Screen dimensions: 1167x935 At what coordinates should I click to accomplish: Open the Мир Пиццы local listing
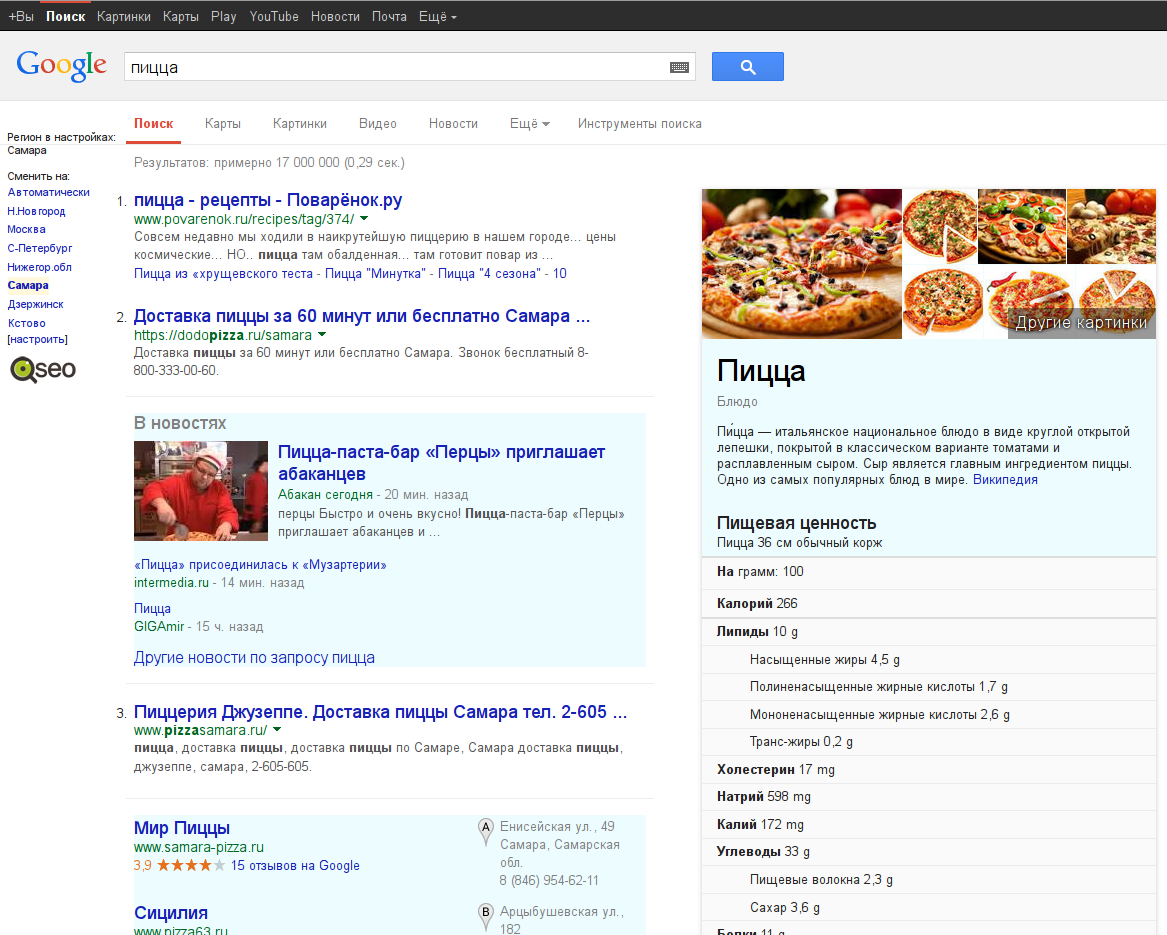tap(182, 828)
